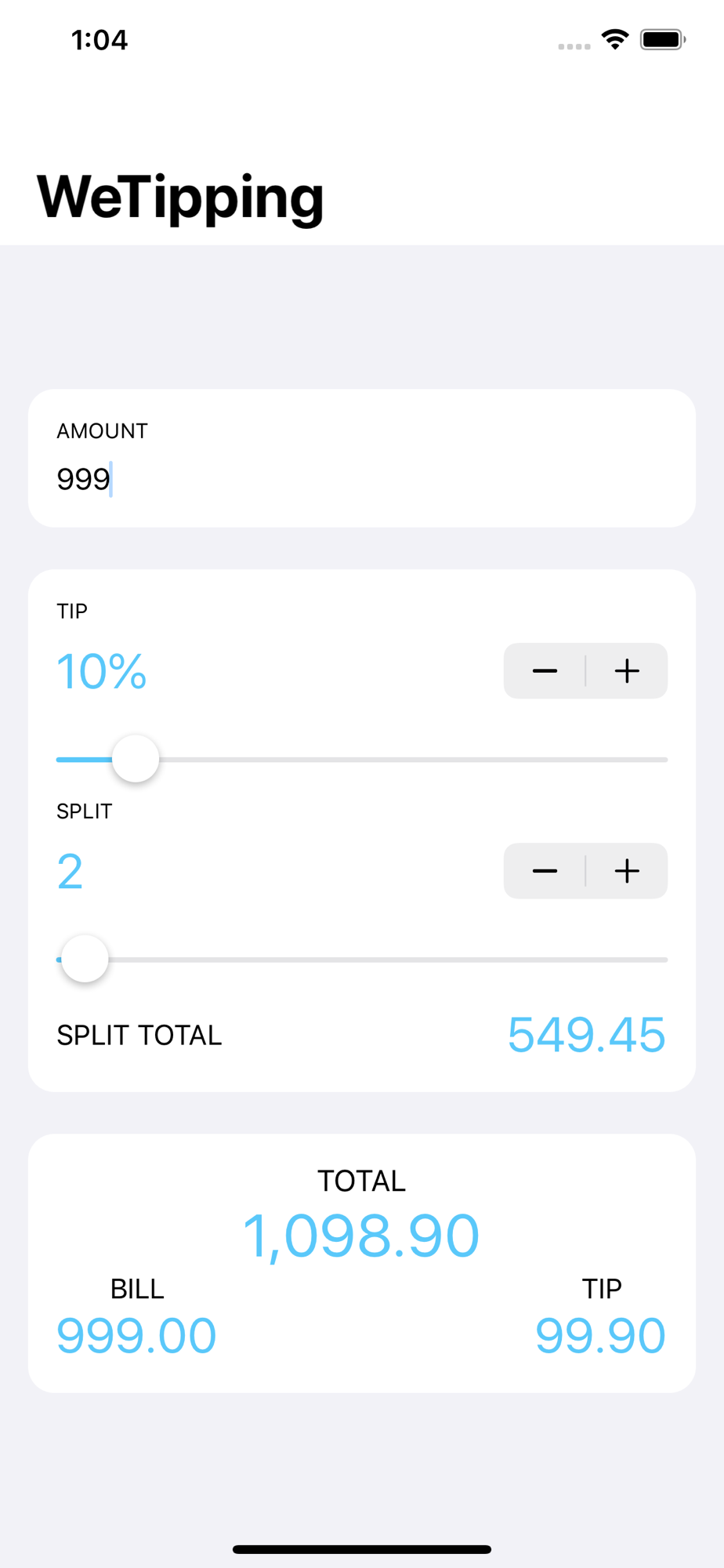Decrease tip percentage with minus button
The width and height of the screenshot is (724, 1568).
[545, 671]
